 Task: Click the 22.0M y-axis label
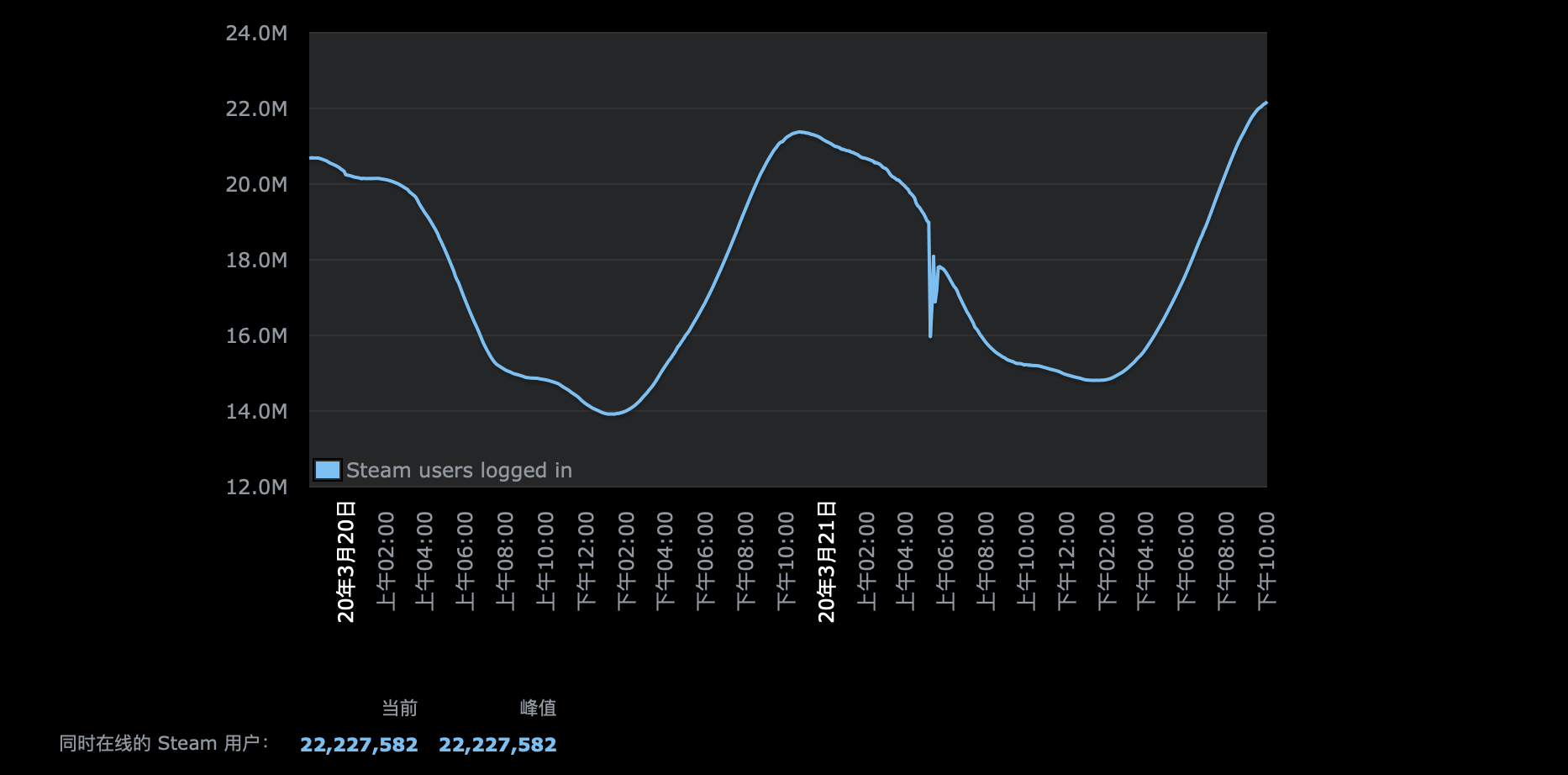click(x=256, y=109)
